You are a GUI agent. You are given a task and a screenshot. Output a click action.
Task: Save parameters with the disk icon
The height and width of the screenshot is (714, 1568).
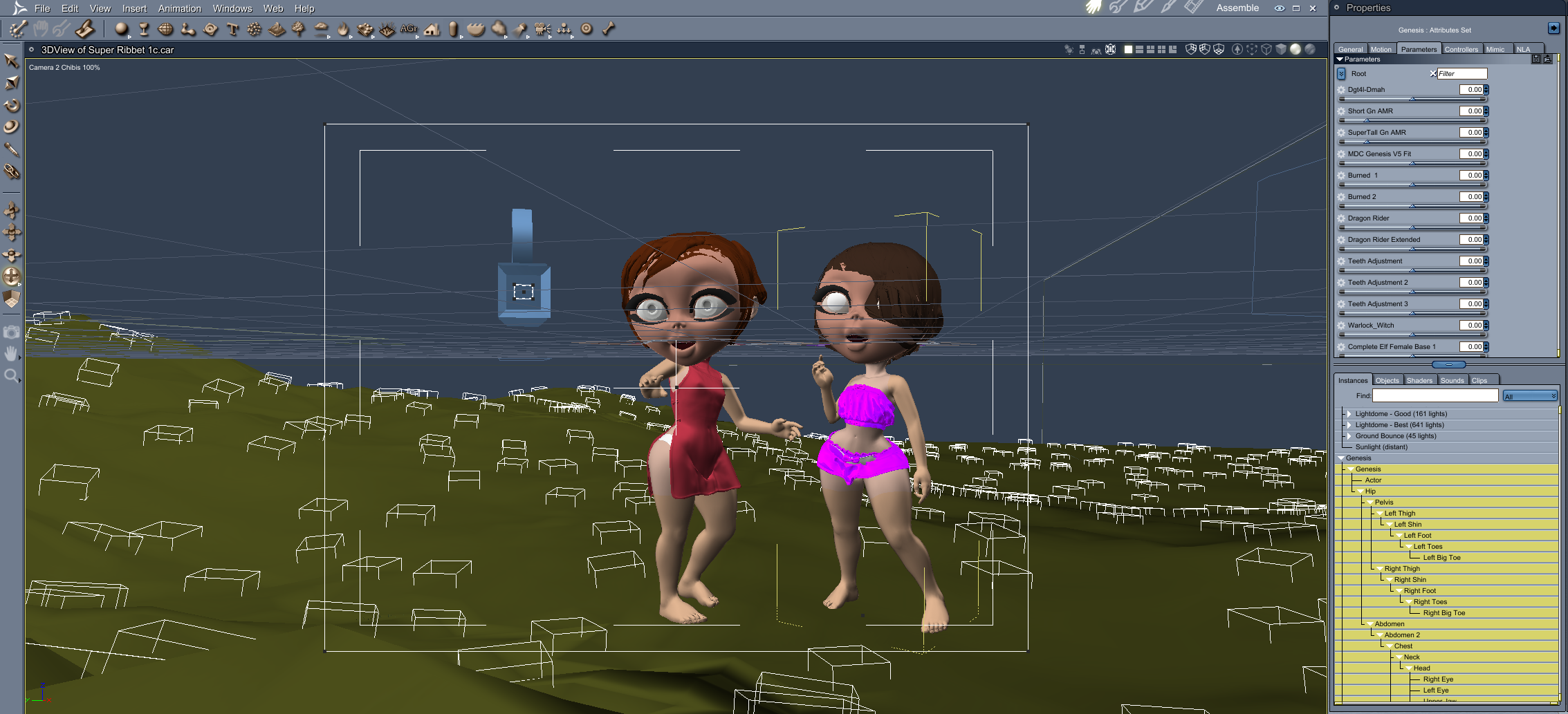(1536, 59)
